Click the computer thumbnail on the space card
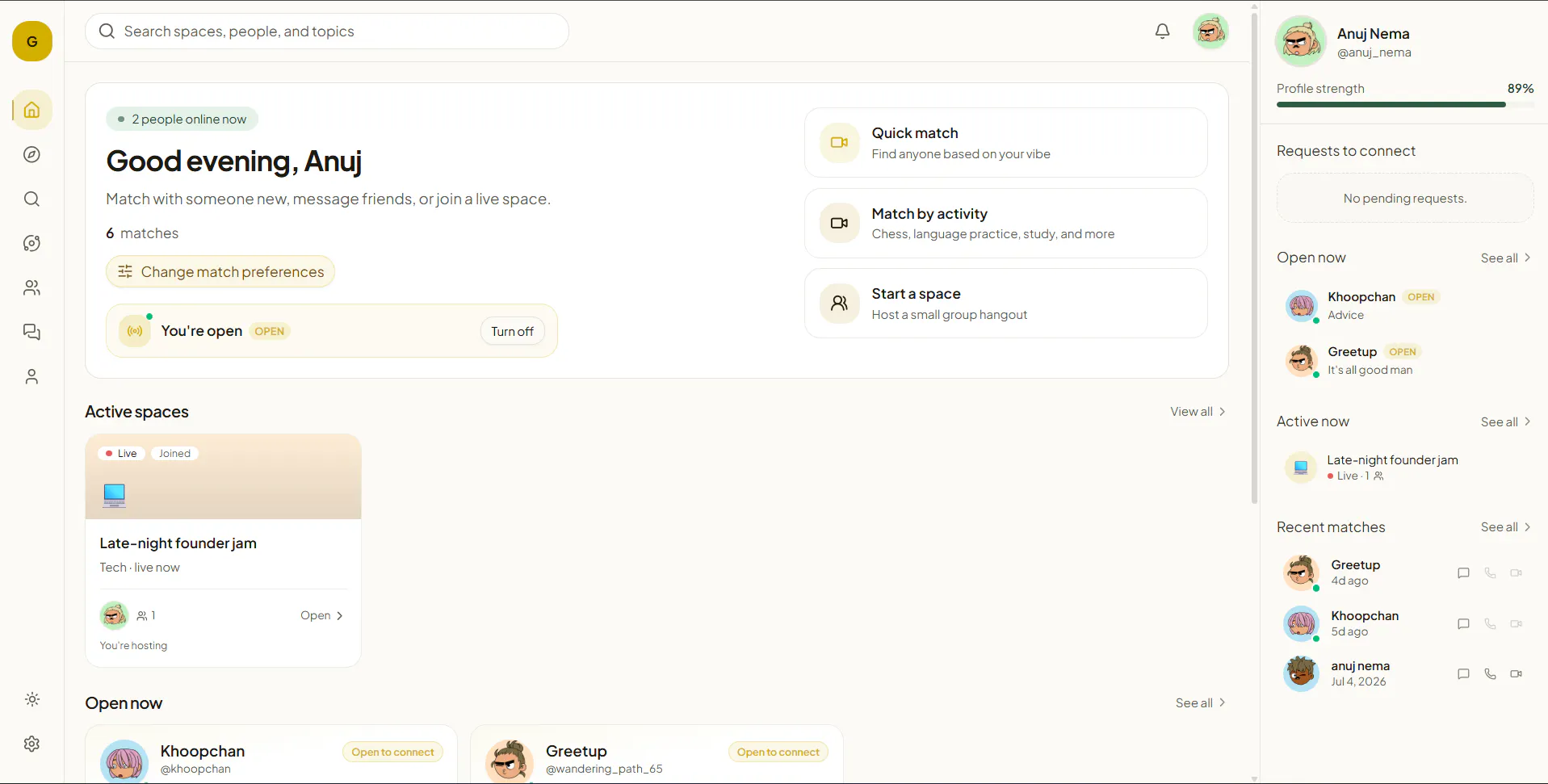Image resolution: width=1548 pixels, height=784 pixels. pyautogui.click(x=115, y=494)
